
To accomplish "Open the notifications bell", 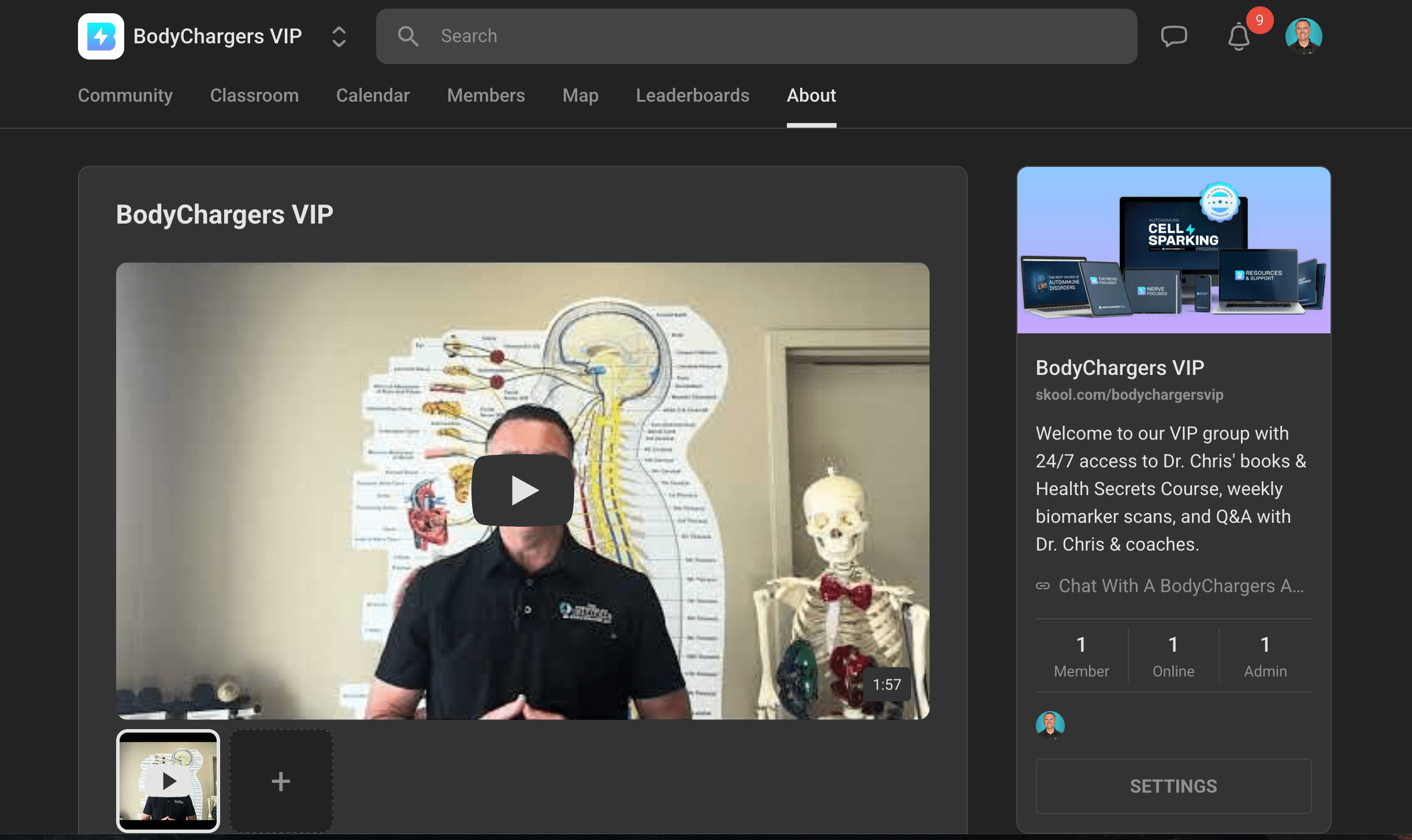I will 1239,36.
